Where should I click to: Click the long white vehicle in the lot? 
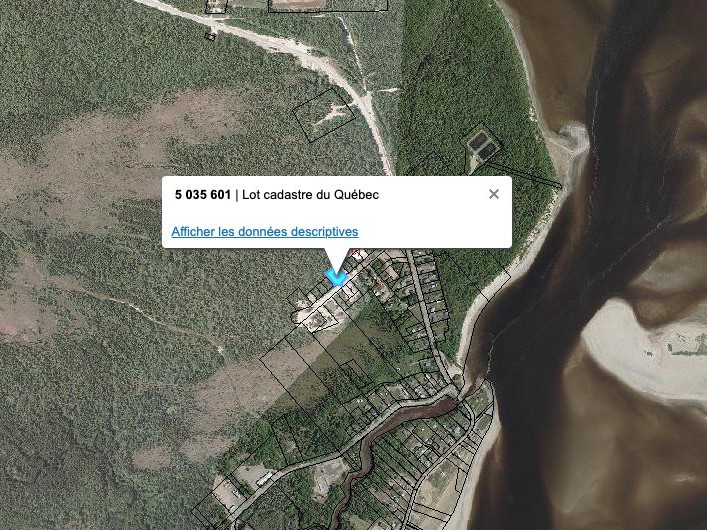click(x=264, y=479)
